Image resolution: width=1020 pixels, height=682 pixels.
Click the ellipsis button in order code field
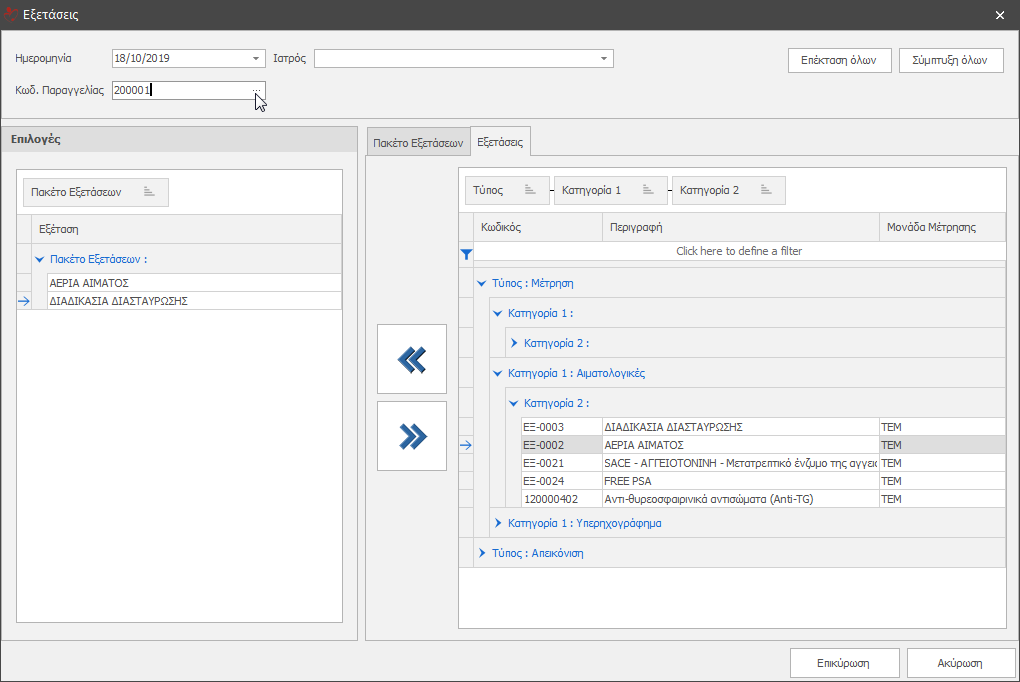[x=257, y=91]
